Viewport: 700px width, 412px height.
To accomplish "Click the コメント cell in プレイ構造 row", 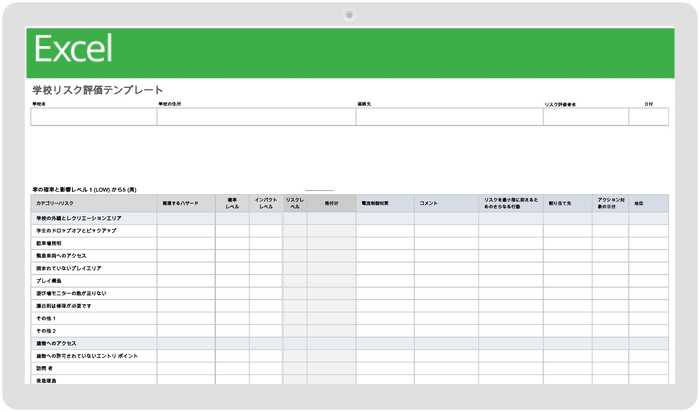I will [x=446, y=281].
